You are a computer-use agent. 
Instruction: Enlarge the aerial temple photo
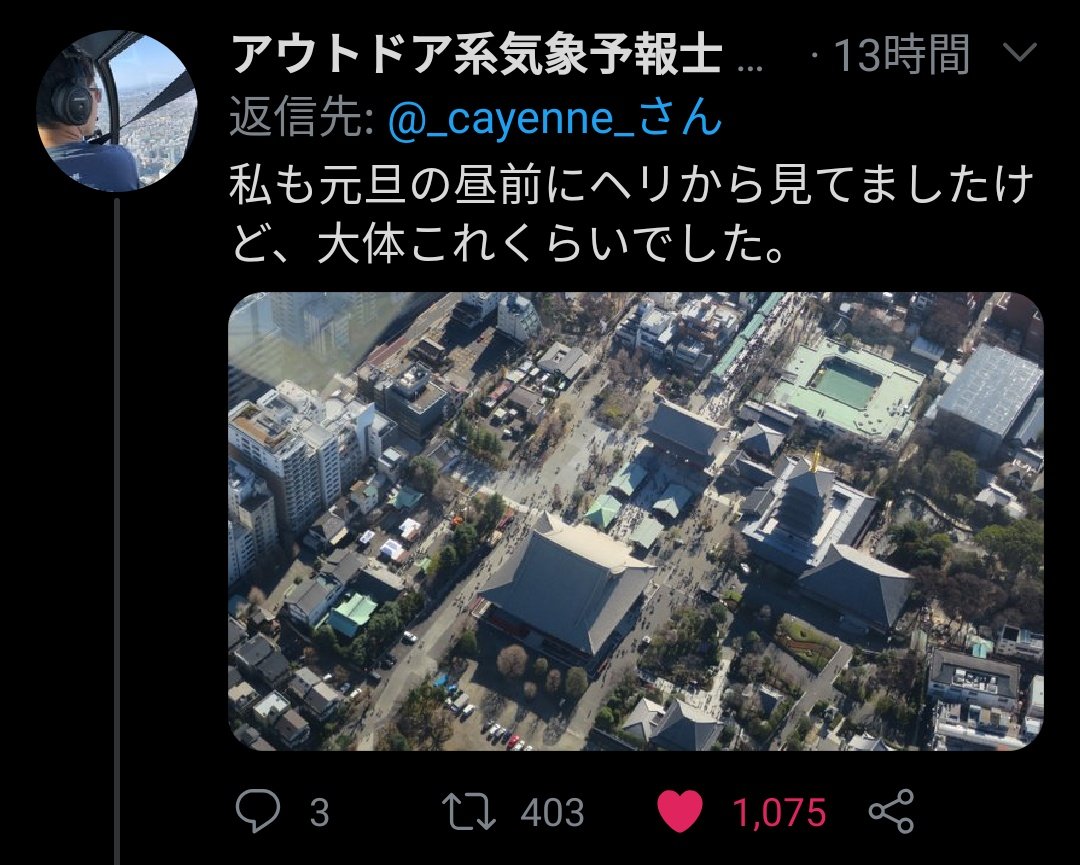tap(636, 521)
